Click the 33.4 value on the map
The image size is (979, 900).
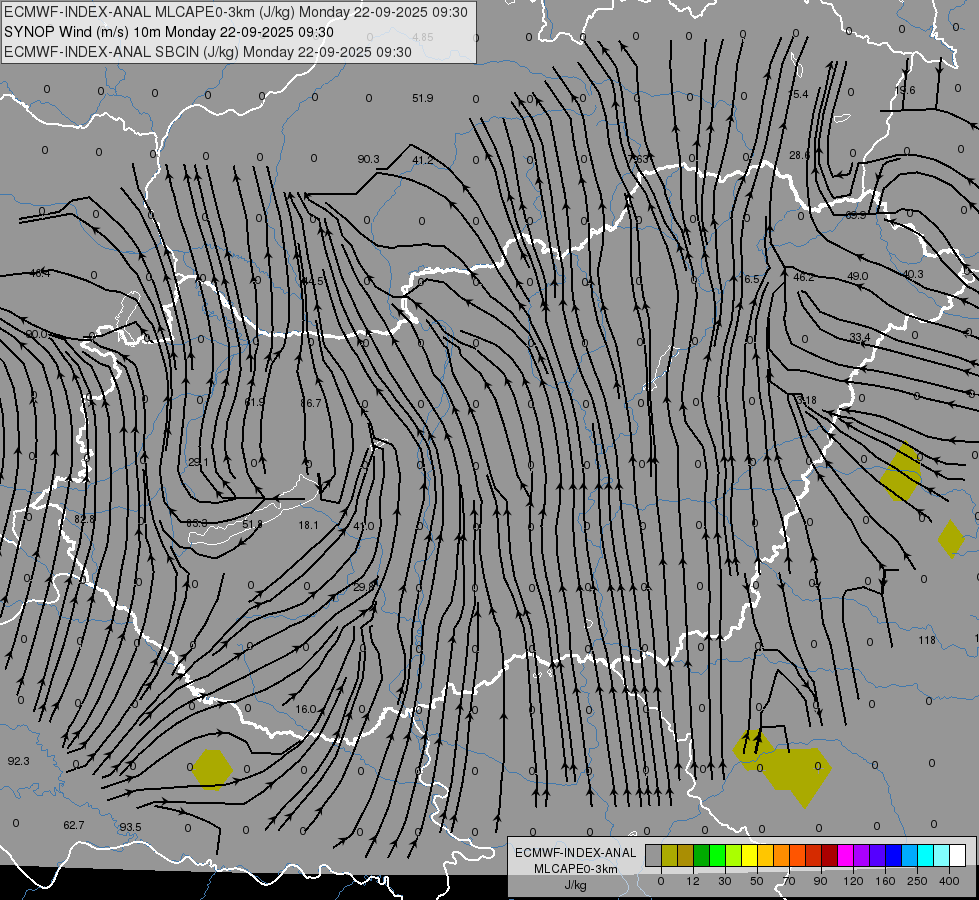(x=860, y=337)
